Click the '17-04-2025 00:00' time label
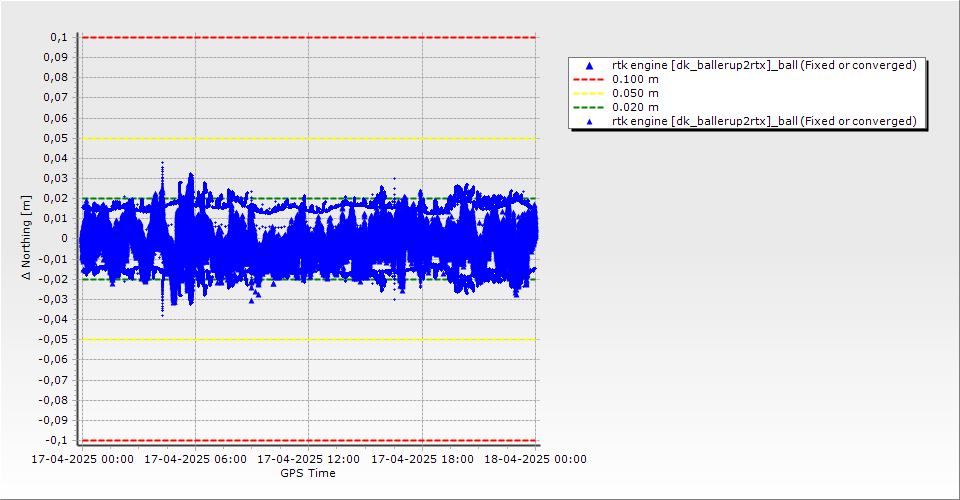This screenshot has width=960, height=500. tap(82, 459)
